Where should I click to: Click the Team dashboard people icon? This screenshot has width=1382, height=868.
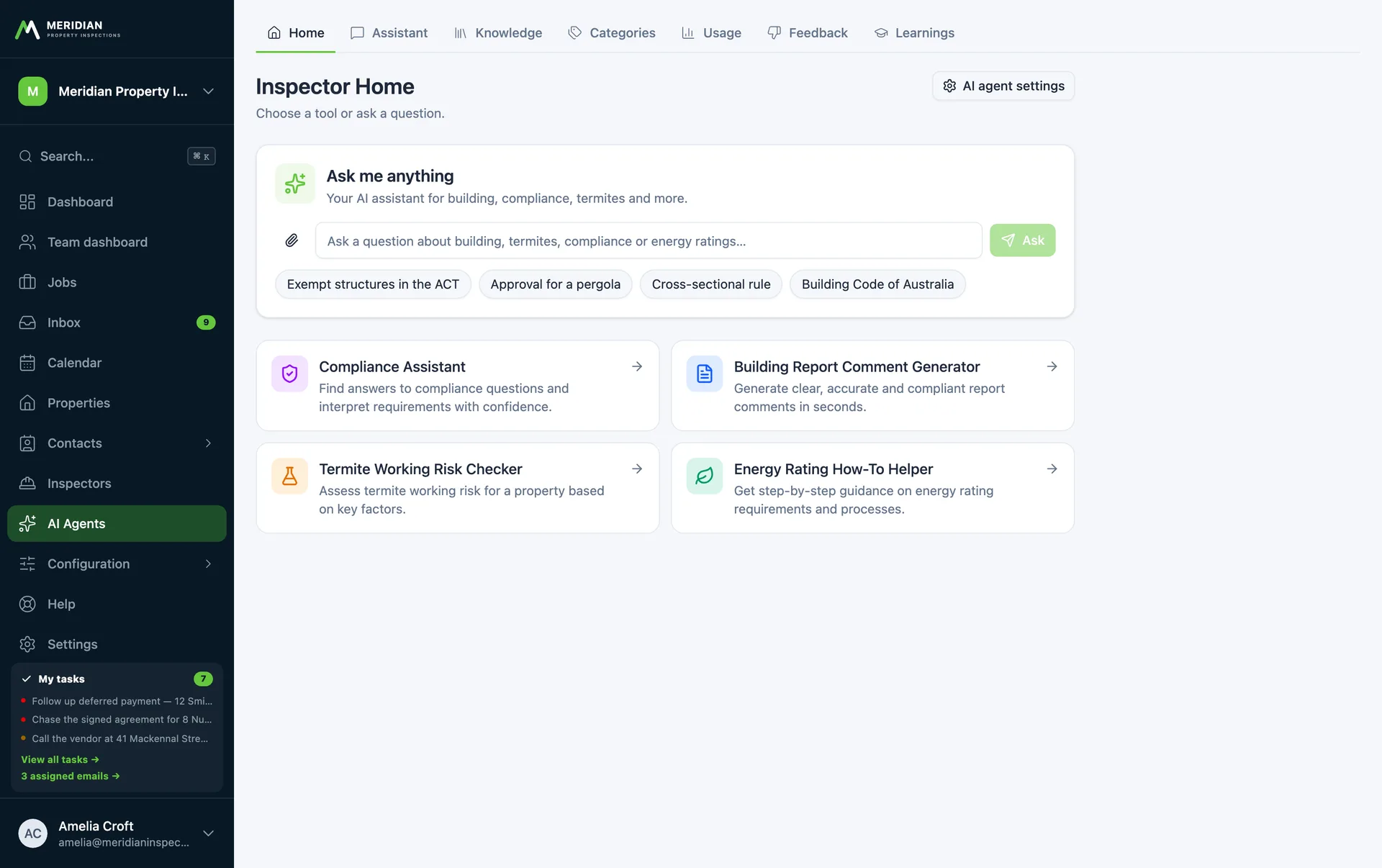tap(27, 243)
